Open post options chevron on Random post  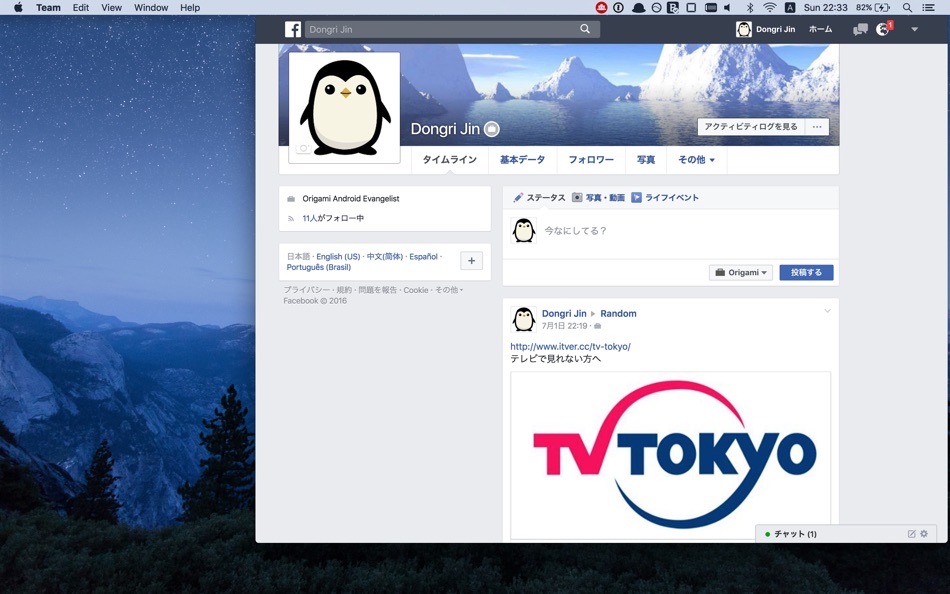tap(827, 311)
